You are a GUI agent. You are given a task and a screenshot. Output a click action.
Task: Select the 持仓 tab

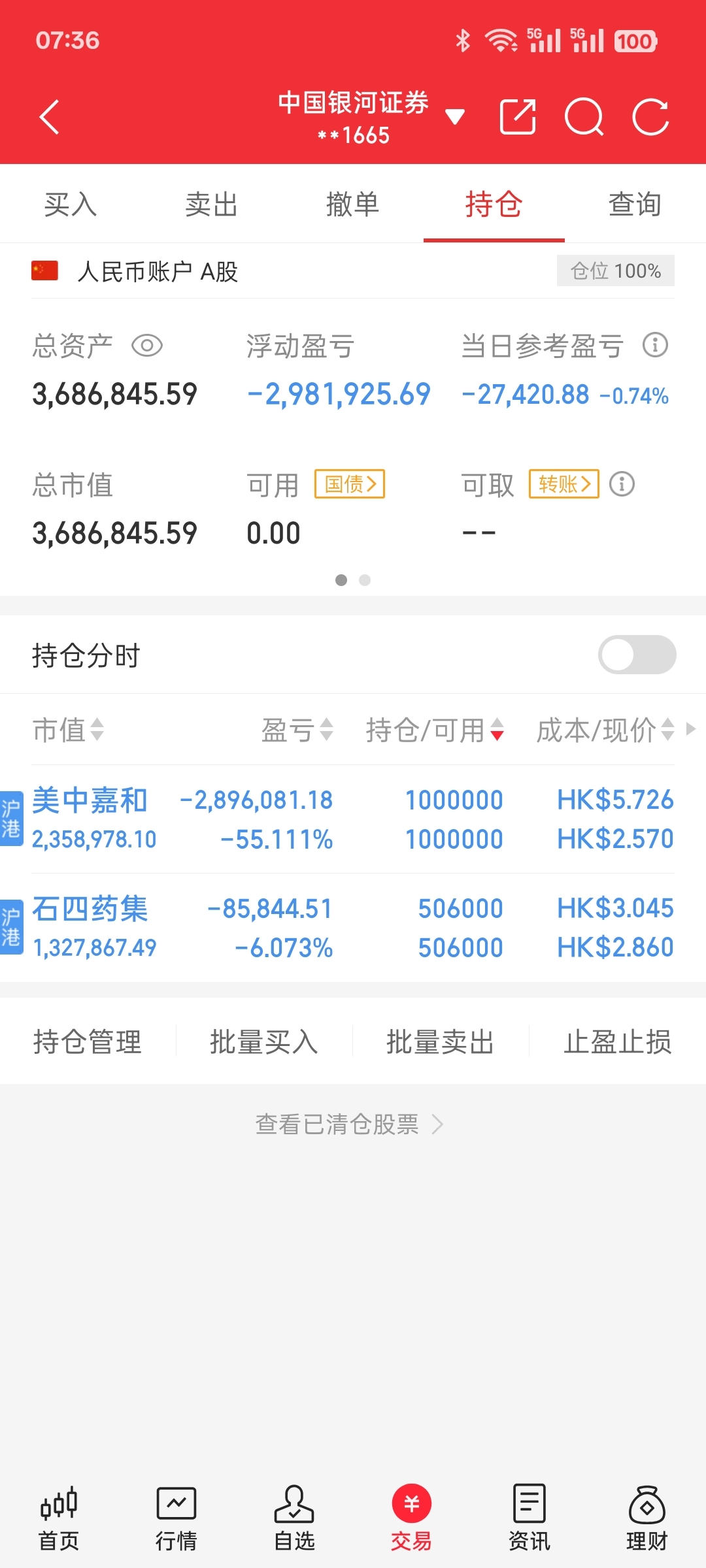click(x=494, y=204)
